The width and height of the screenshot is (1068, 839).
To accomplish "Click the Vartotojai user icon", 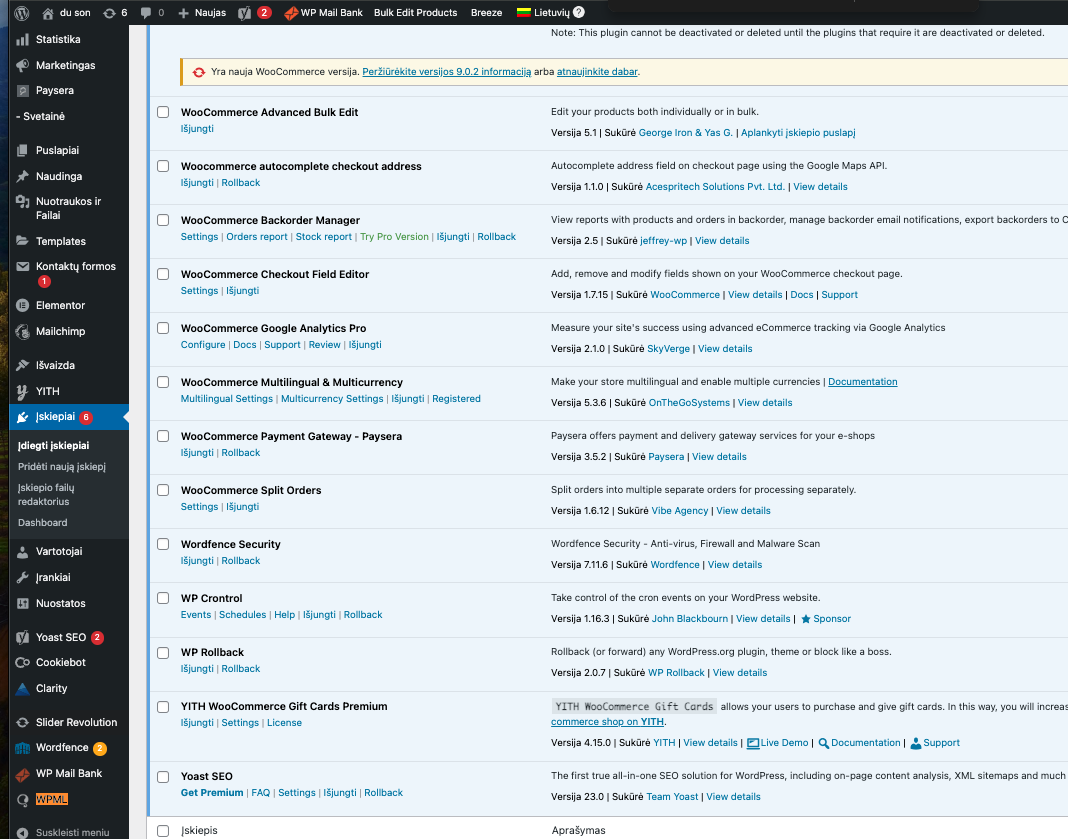I will click(x=22, y=552).
